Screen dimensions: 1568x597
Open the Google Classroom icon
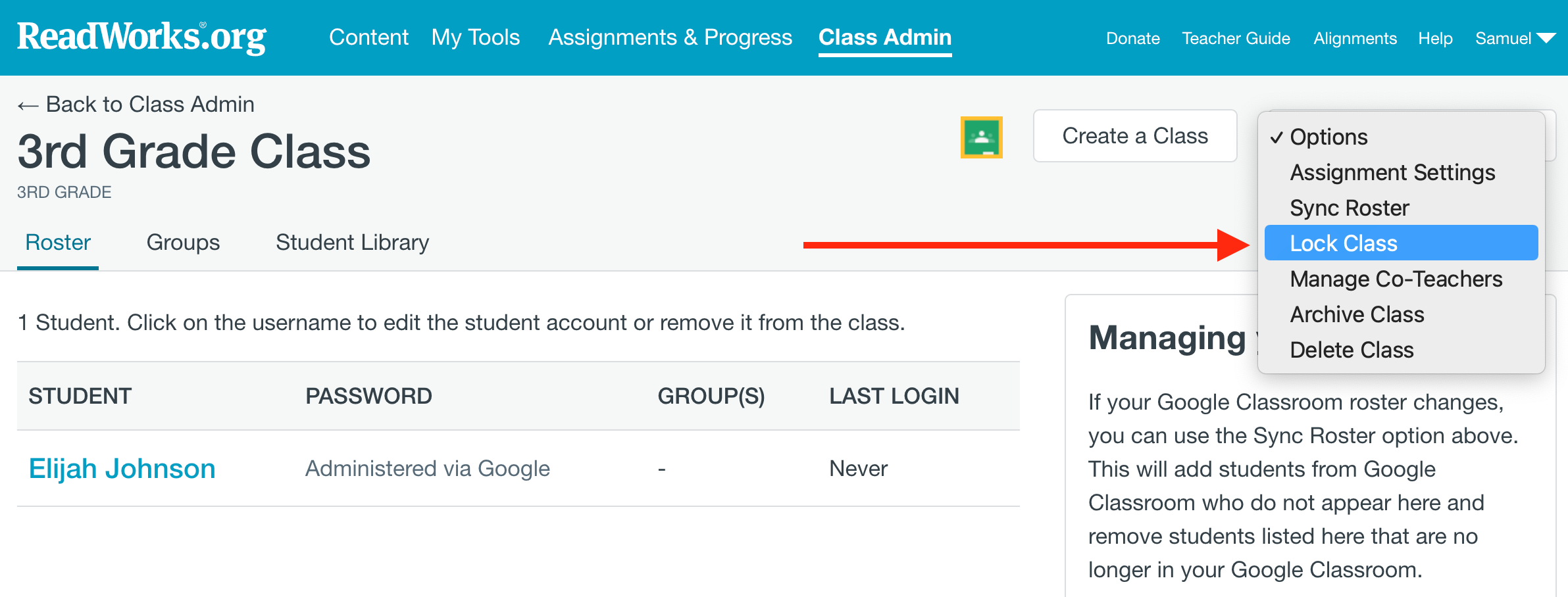pos(981,137)
